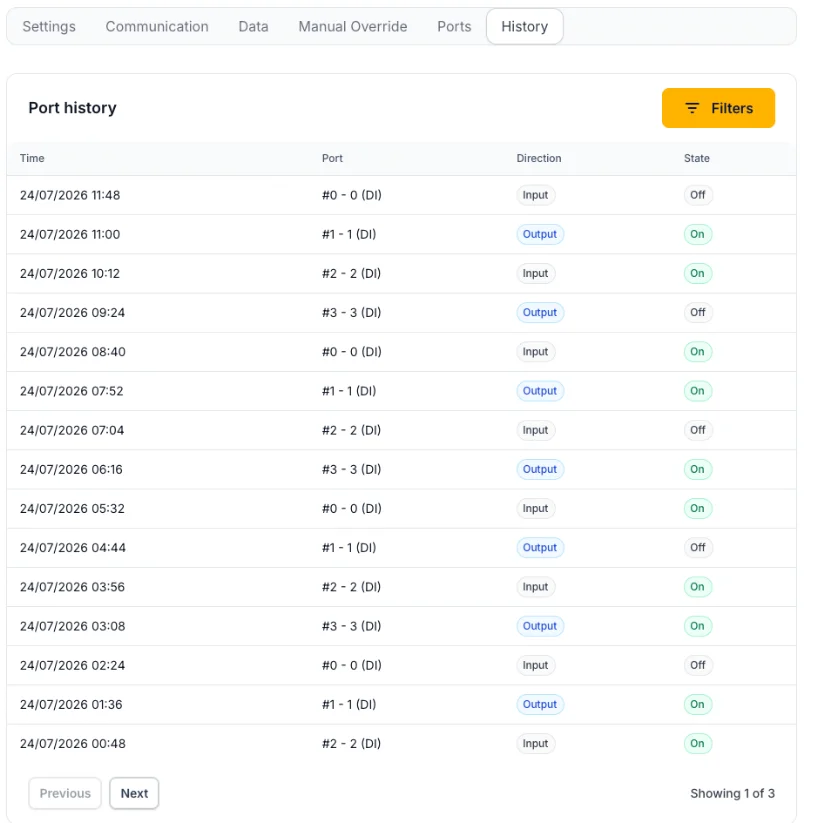Select the 24/07/2026 11:00 timestamp
818x823 pixels.
point(70,234)
